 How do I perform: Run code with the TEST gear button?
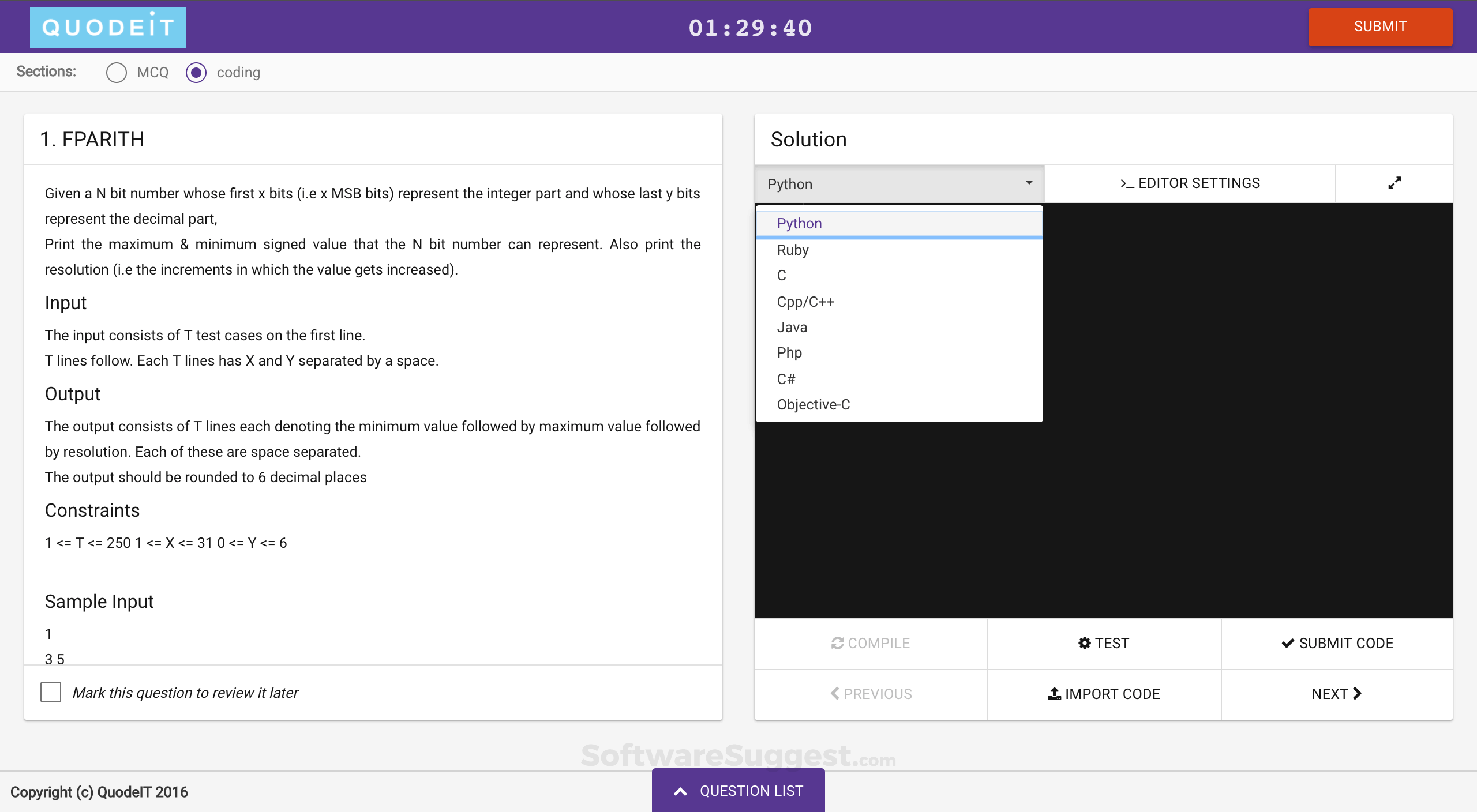(x=1103, y=643)
